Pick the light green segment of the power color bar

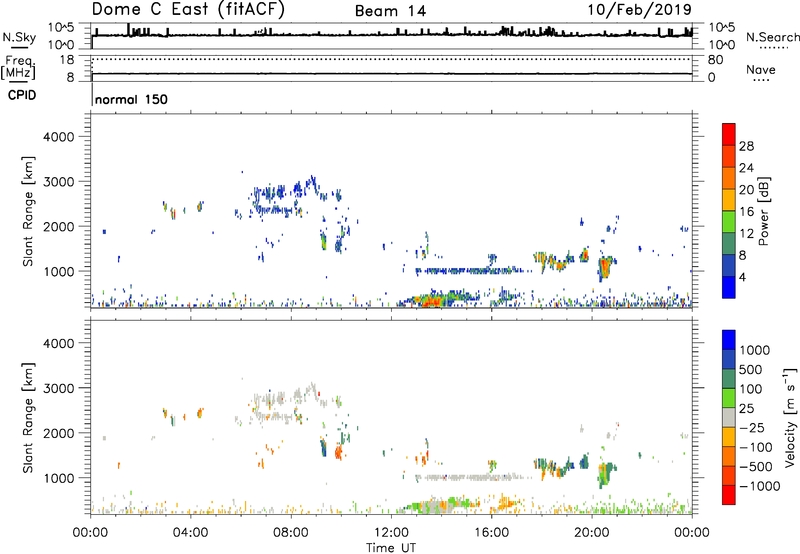click(729, 221)
